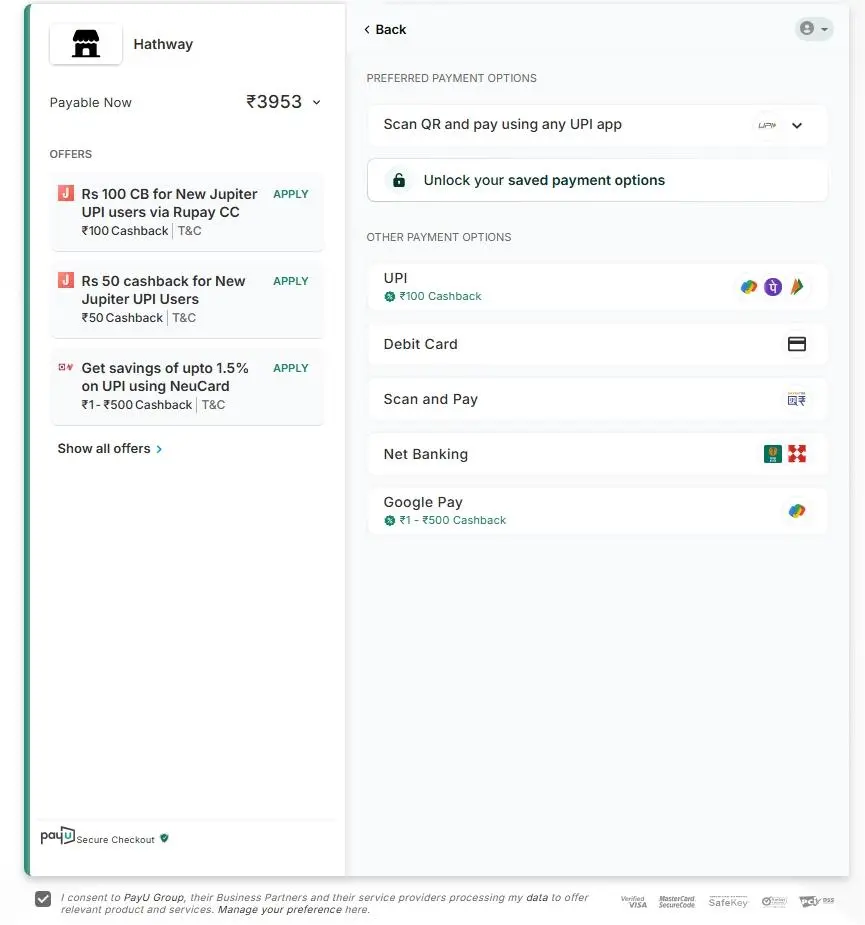Choose Debit Card as the payment method
Image resolution: width=865 pixels, height=925 pixels.
coord(421,344)
